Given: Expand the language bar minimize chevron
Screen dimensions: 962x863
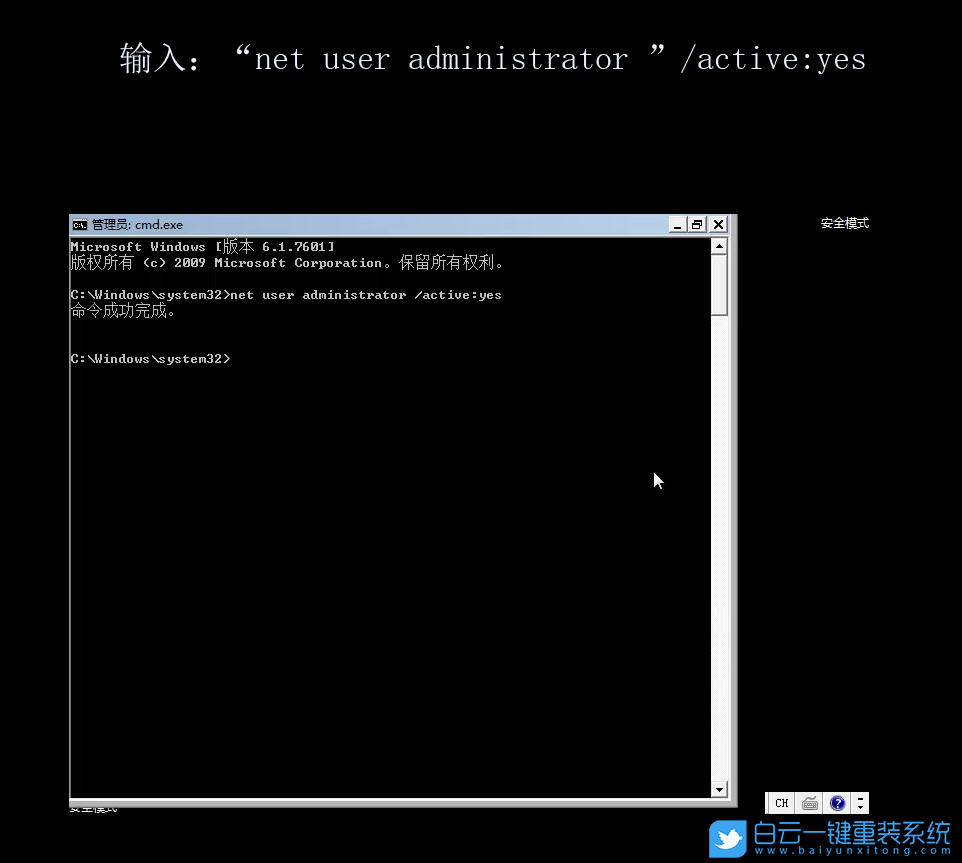Looking at the screenshot, I should pyautogui.click(x=860, y=798).
